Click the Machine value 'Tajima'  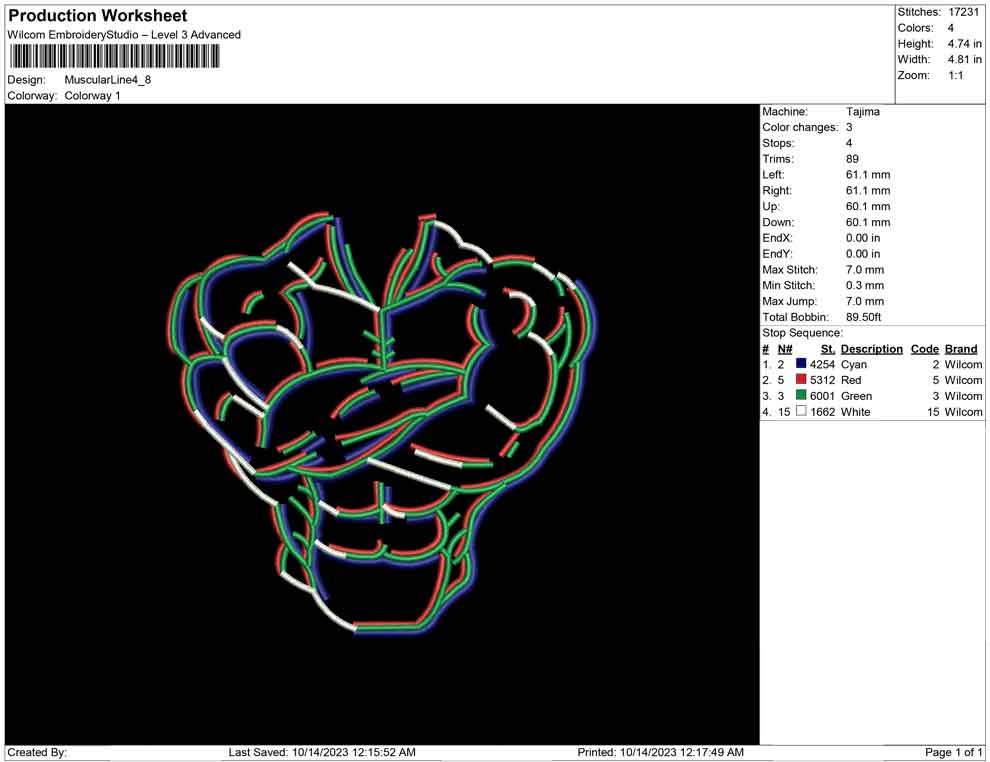pos(862,112)
